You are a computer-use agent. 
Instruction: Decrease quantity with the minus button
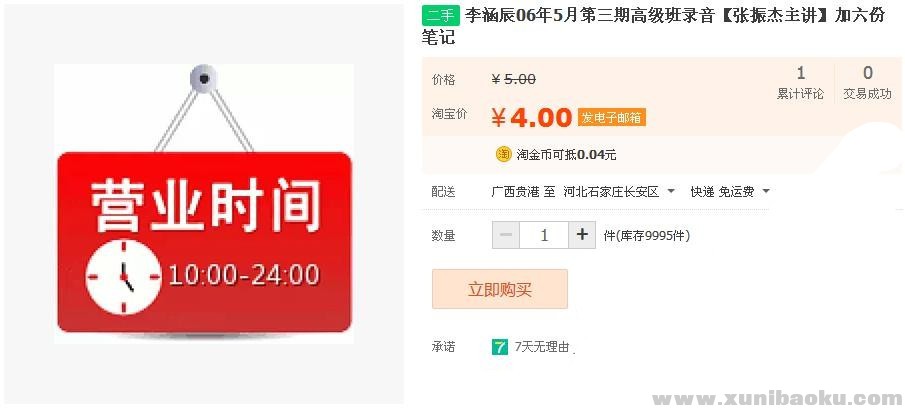506,235
